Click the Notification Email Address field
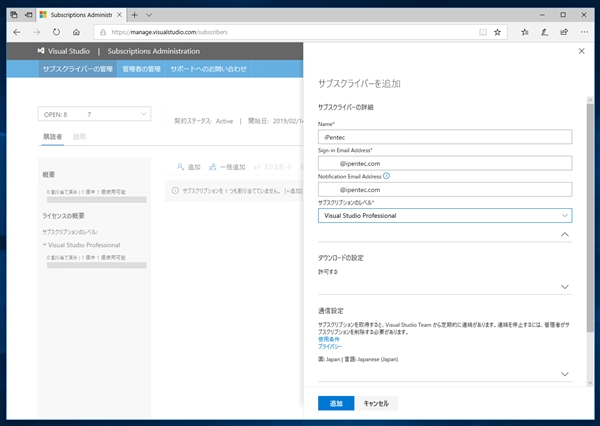The height and width of the screenshot is (426, 600). 445,189
